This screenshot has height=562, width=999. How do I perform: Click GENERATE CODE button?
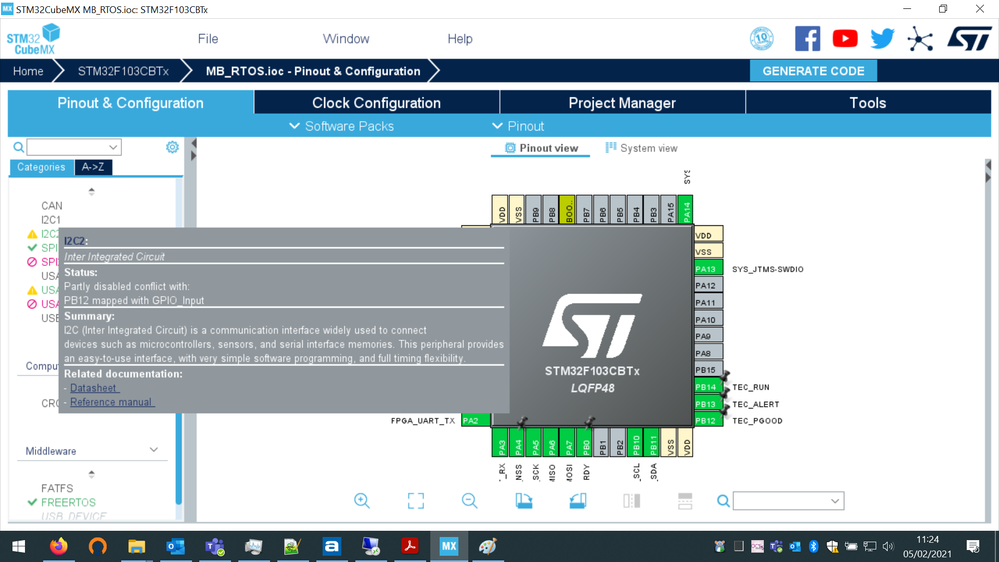point(813,71)
